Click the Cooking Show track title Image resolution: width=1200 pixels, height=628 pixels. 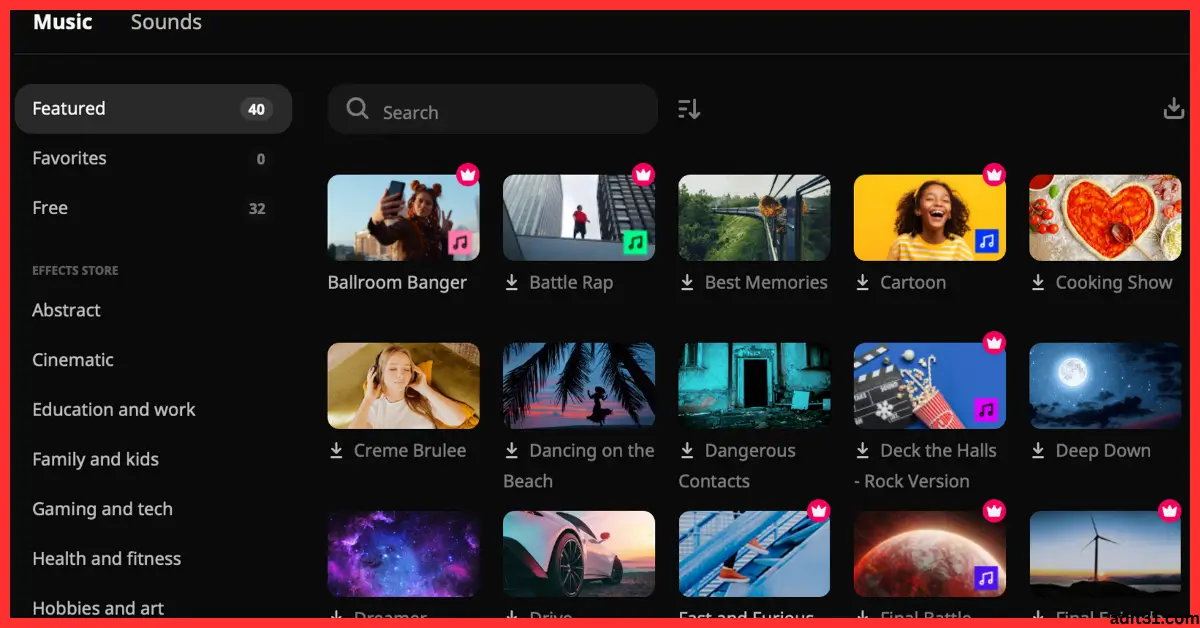click(1114, 283)
